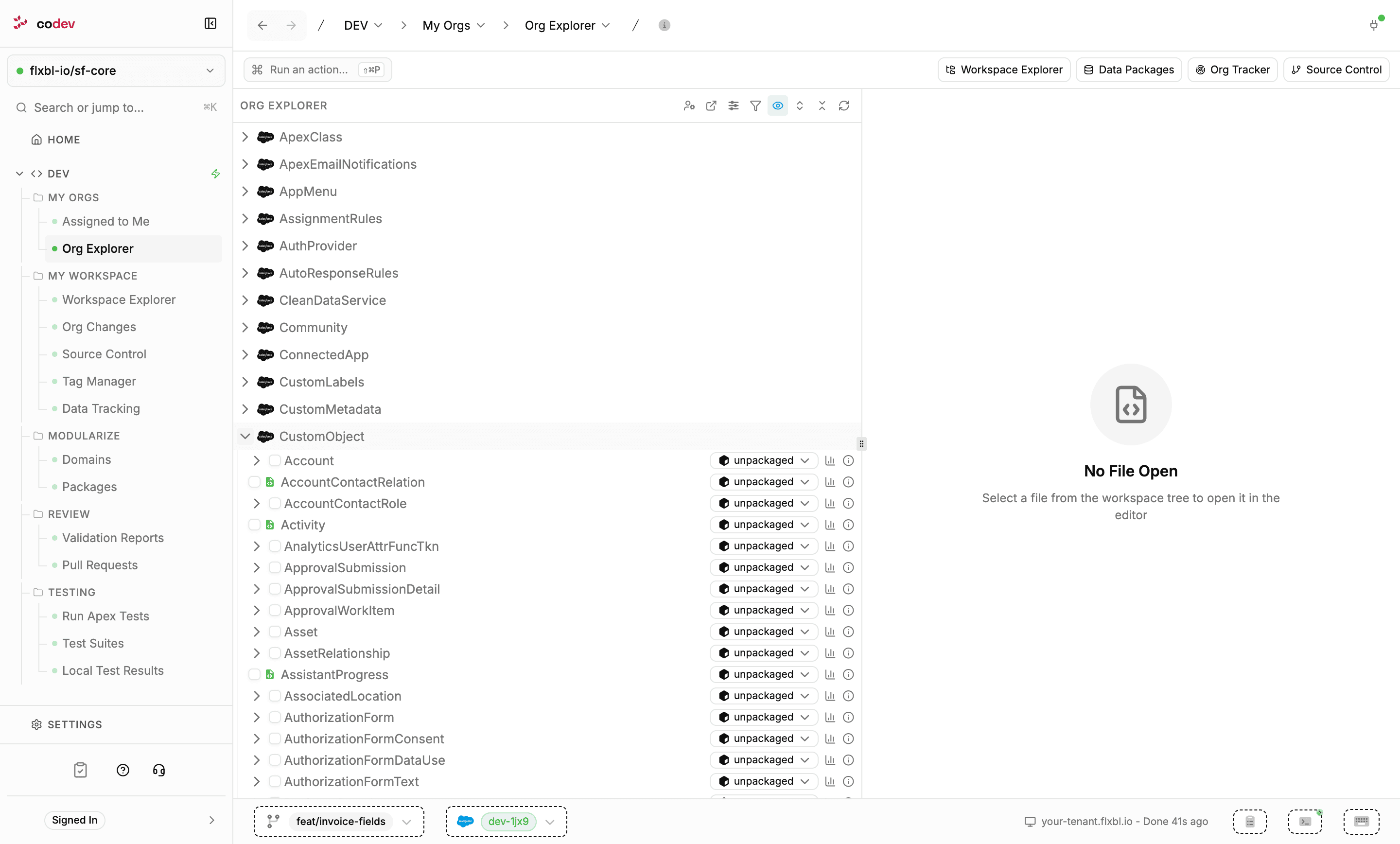The image size is (1400, 844).
Task: Open the terminal icon in status bar
Action: [x=1305, y=821]
